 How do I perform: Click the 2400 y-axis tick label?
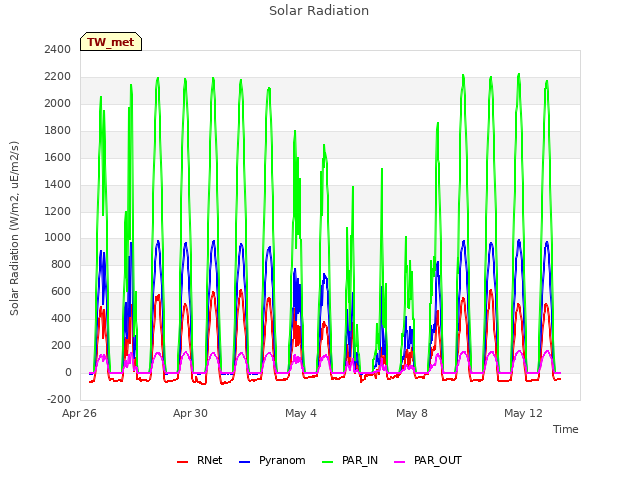(x=58, y=49)
